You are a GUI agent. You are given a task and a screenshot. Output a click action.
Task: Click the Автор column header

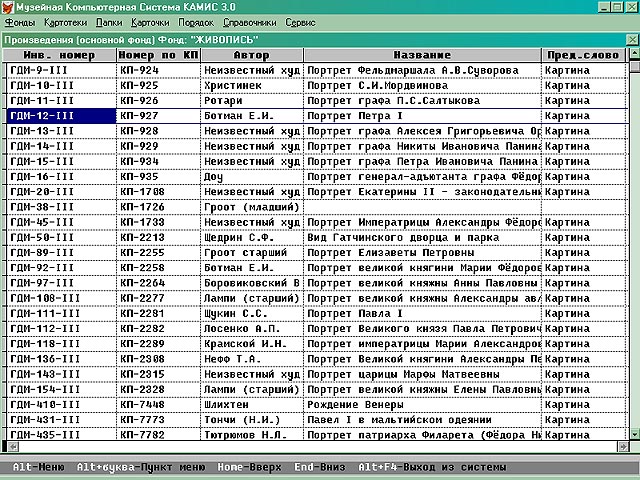coord(252,55)
